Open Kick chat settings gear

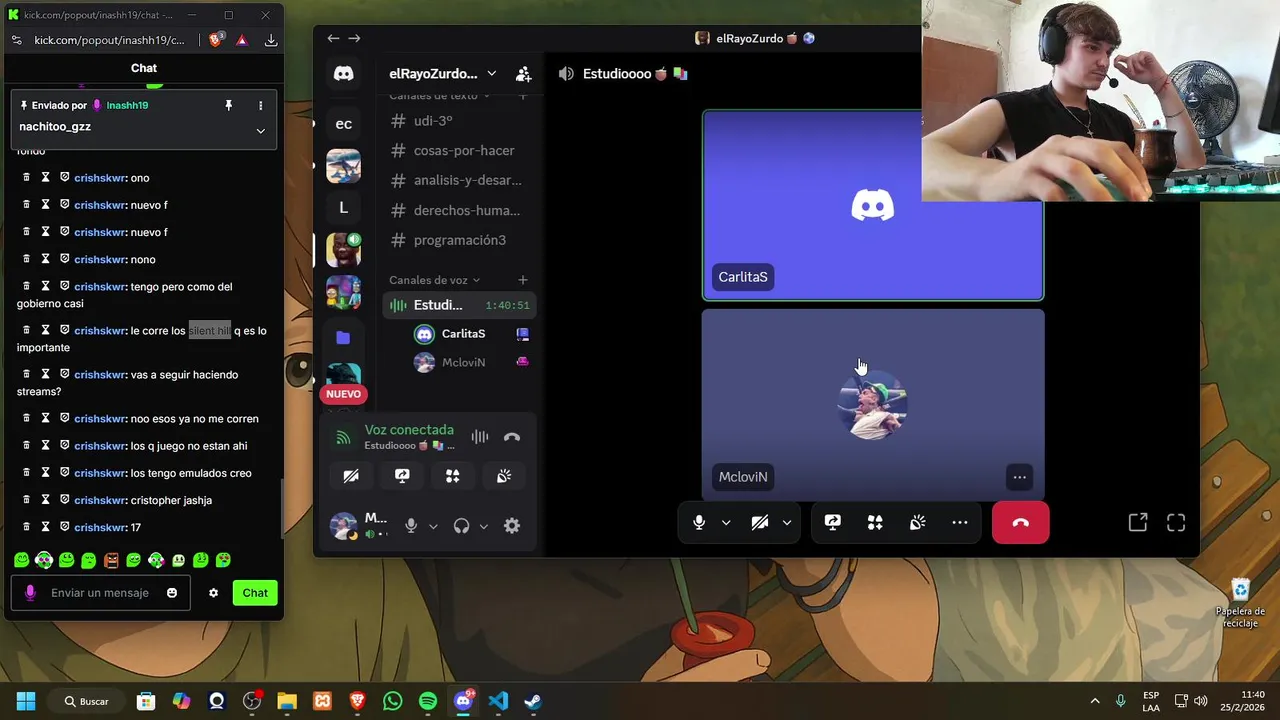click(213, 593)
